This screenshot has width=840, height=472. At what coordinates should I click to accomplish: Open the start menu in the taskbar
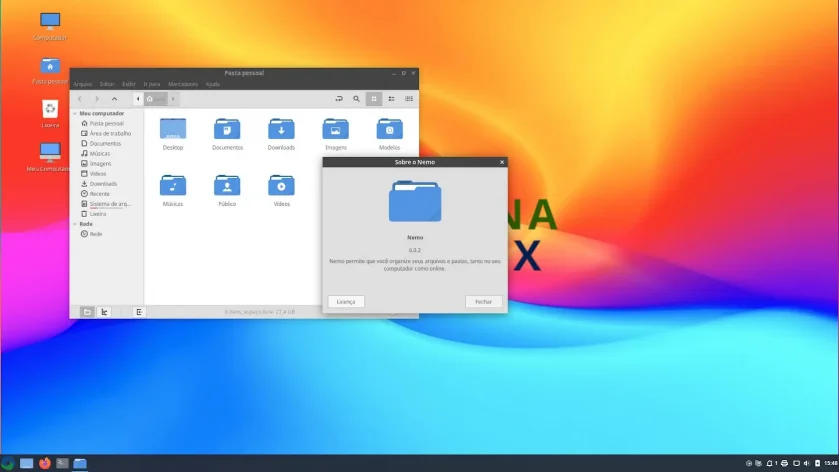pos(8,463)
